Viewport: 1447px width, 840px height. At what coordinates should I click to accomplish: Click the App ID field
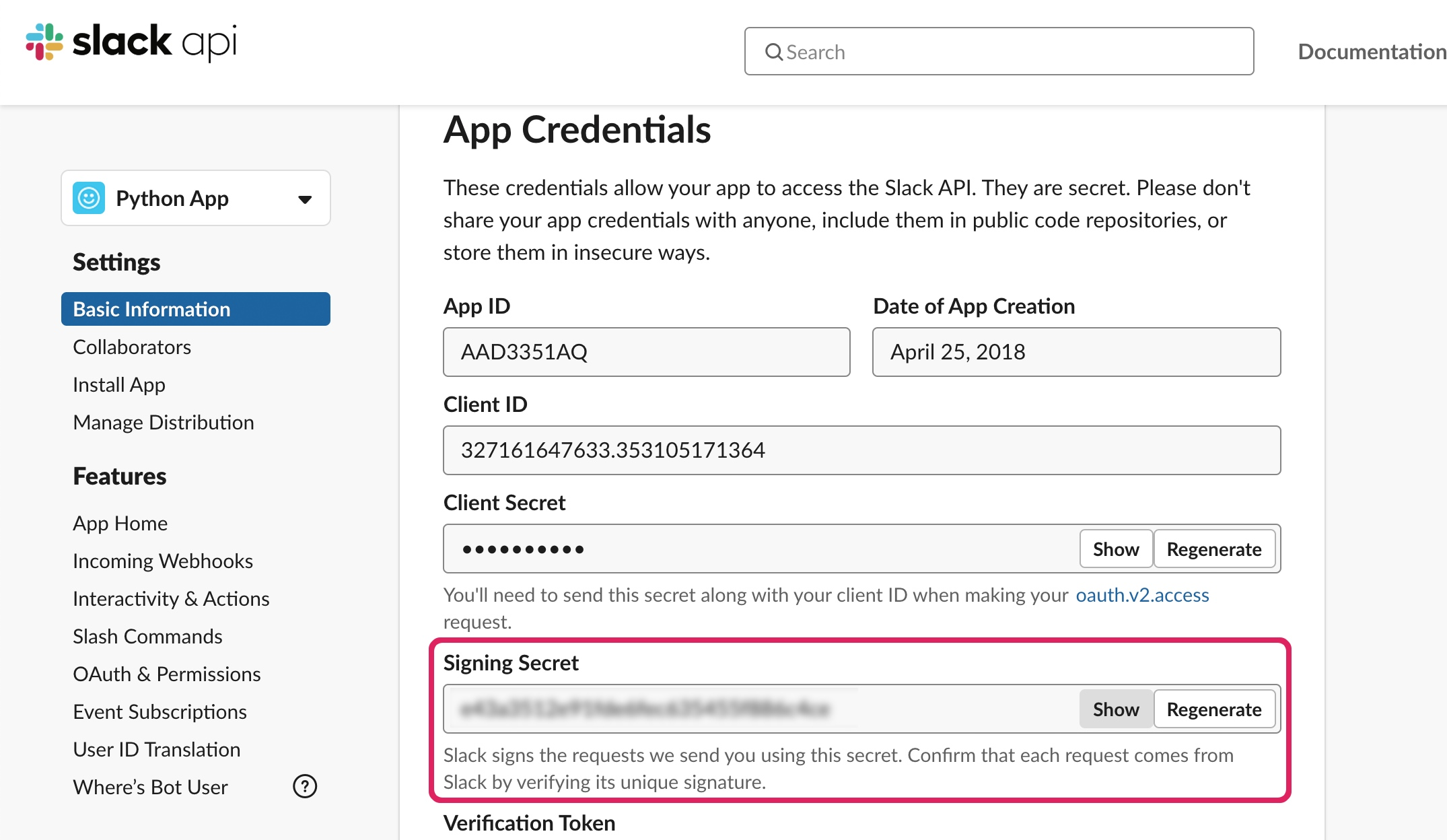(646, 352)
